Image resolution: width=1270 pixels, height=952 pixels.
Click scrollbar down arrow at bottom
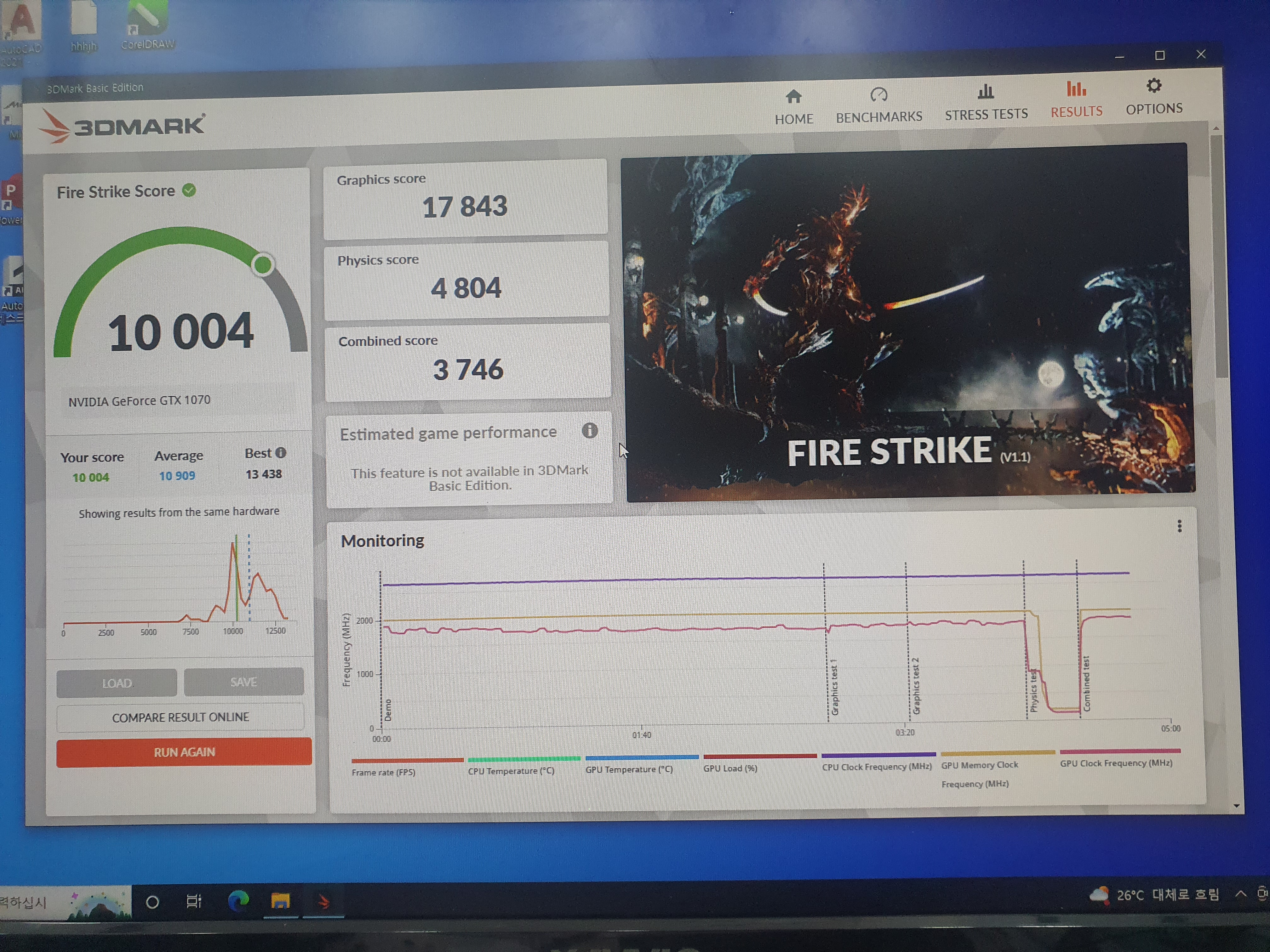tap(1236, 806)
